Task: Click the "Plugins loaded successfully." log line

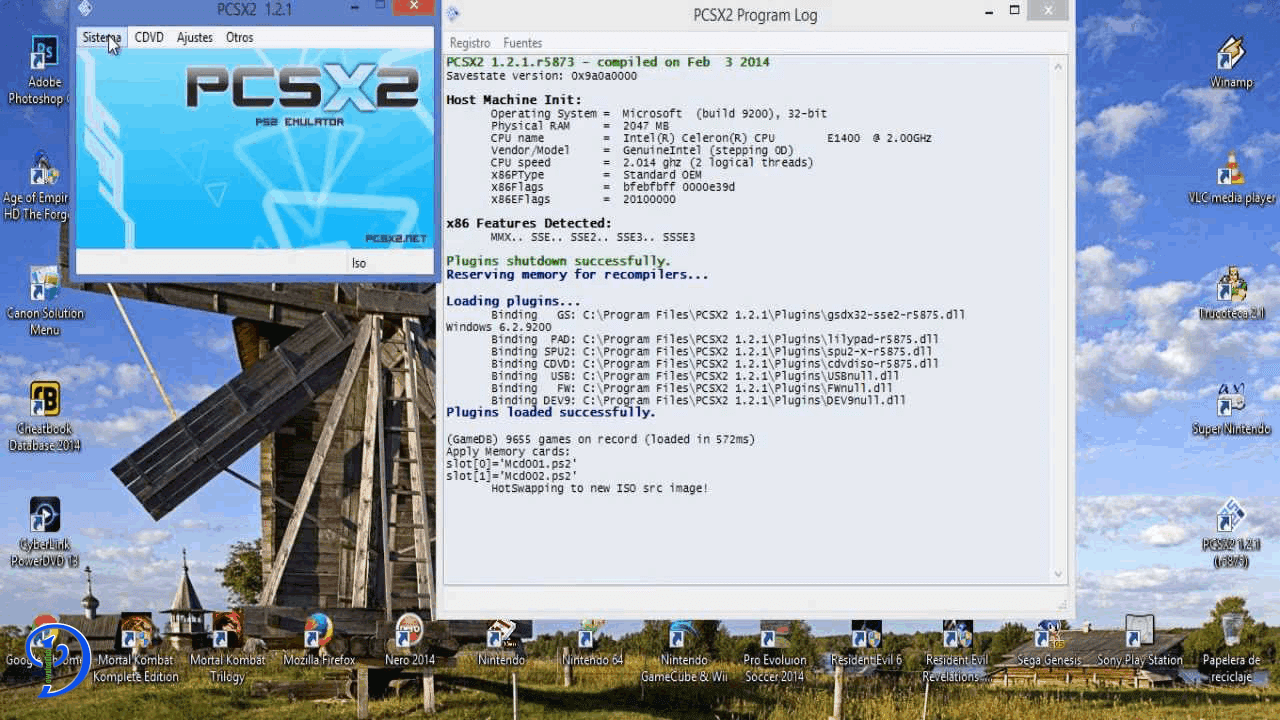Action: coord(551,412)
